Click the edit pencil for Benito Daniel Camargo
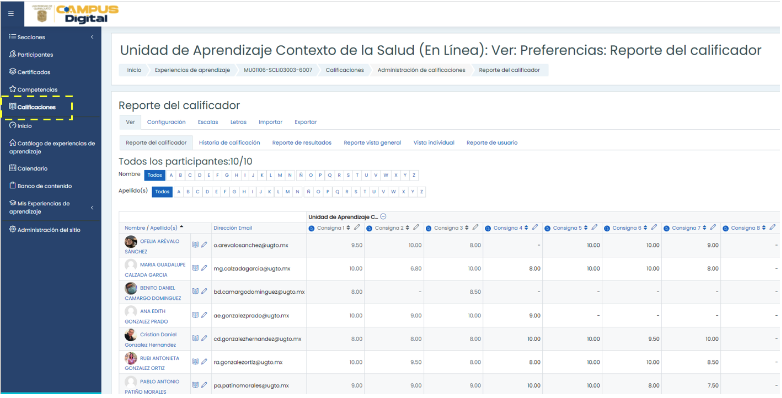The width and height of the screenshot is (782, 398). click(x=204, y=291)
